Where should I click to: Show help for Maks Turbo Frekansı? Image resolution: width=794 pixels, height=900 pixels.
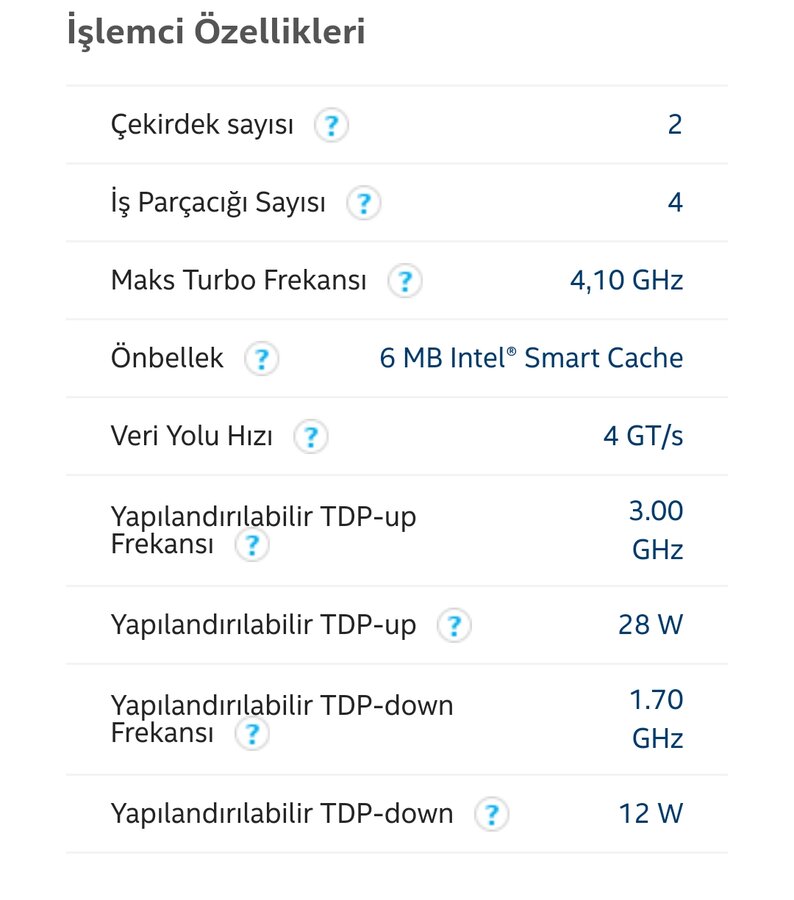404,282
